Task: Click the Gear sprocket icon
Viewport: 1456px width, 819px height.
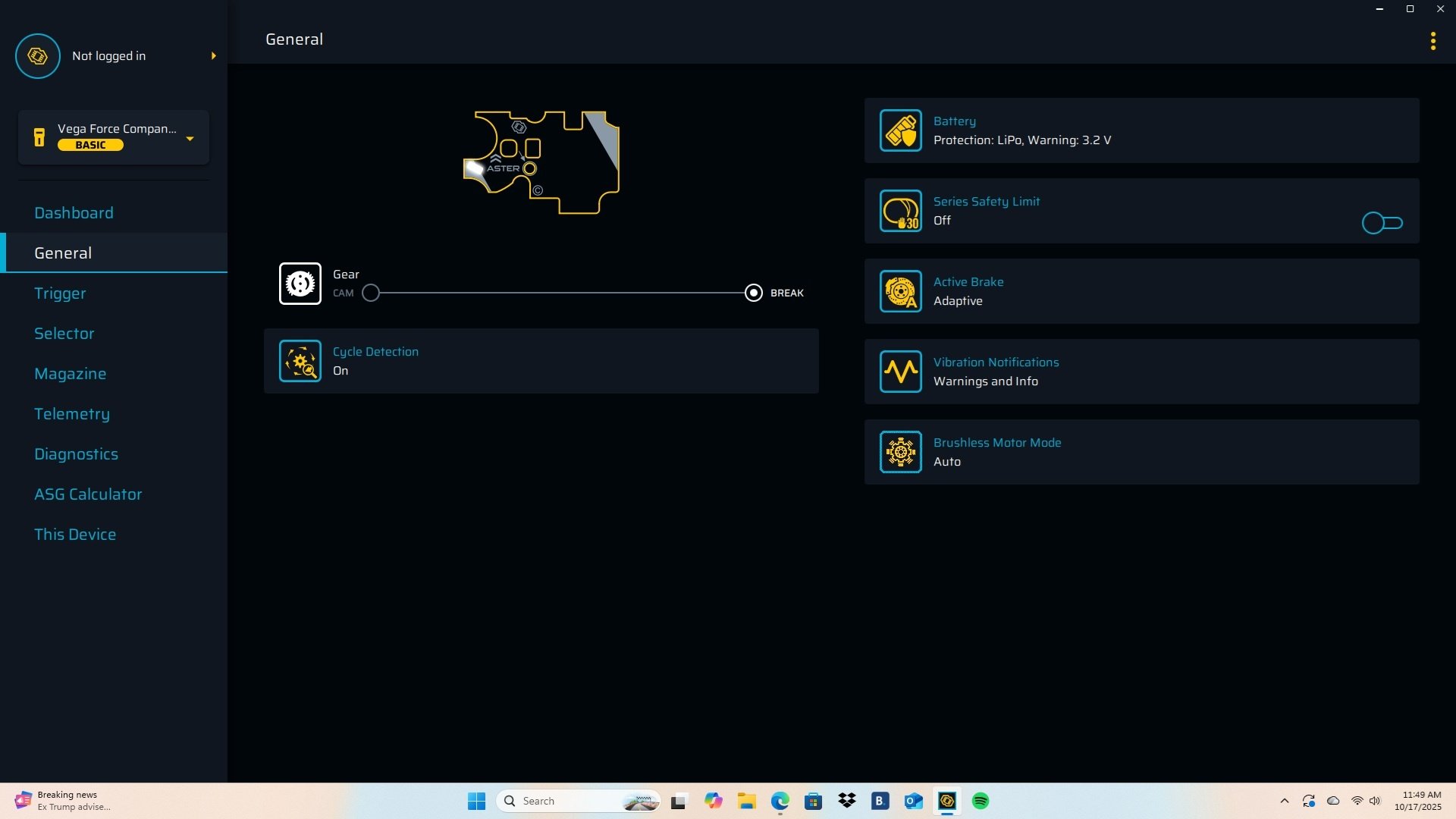Action: [x=300, y=284]
